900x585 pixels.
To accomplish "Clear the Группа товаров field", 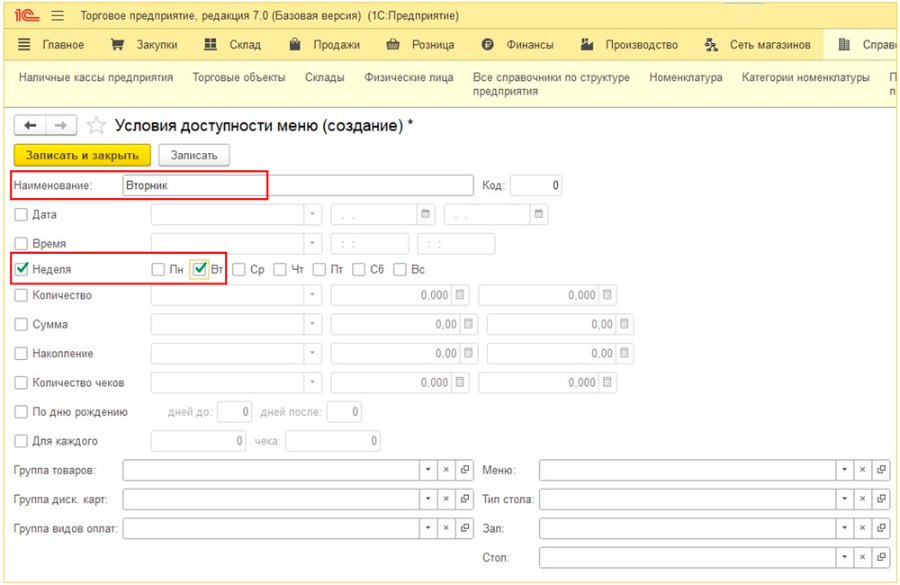I will coord(446,470).
